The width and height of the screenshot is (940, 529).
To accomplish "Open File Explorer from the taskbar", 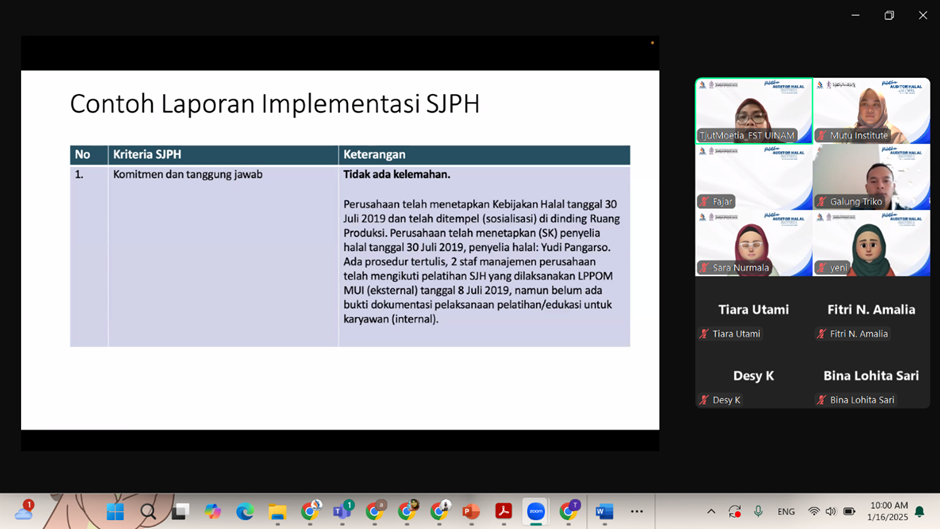I will point(277,511).
